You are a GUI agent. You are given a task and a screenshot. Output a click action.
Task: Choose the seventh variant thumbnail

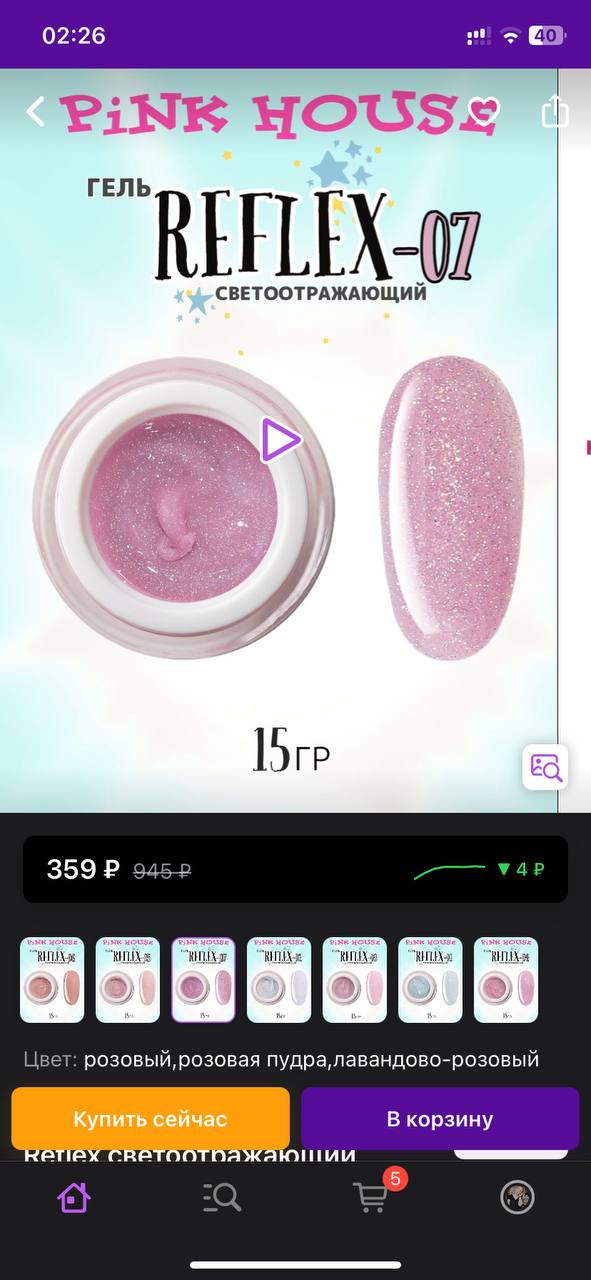[506, 980]
